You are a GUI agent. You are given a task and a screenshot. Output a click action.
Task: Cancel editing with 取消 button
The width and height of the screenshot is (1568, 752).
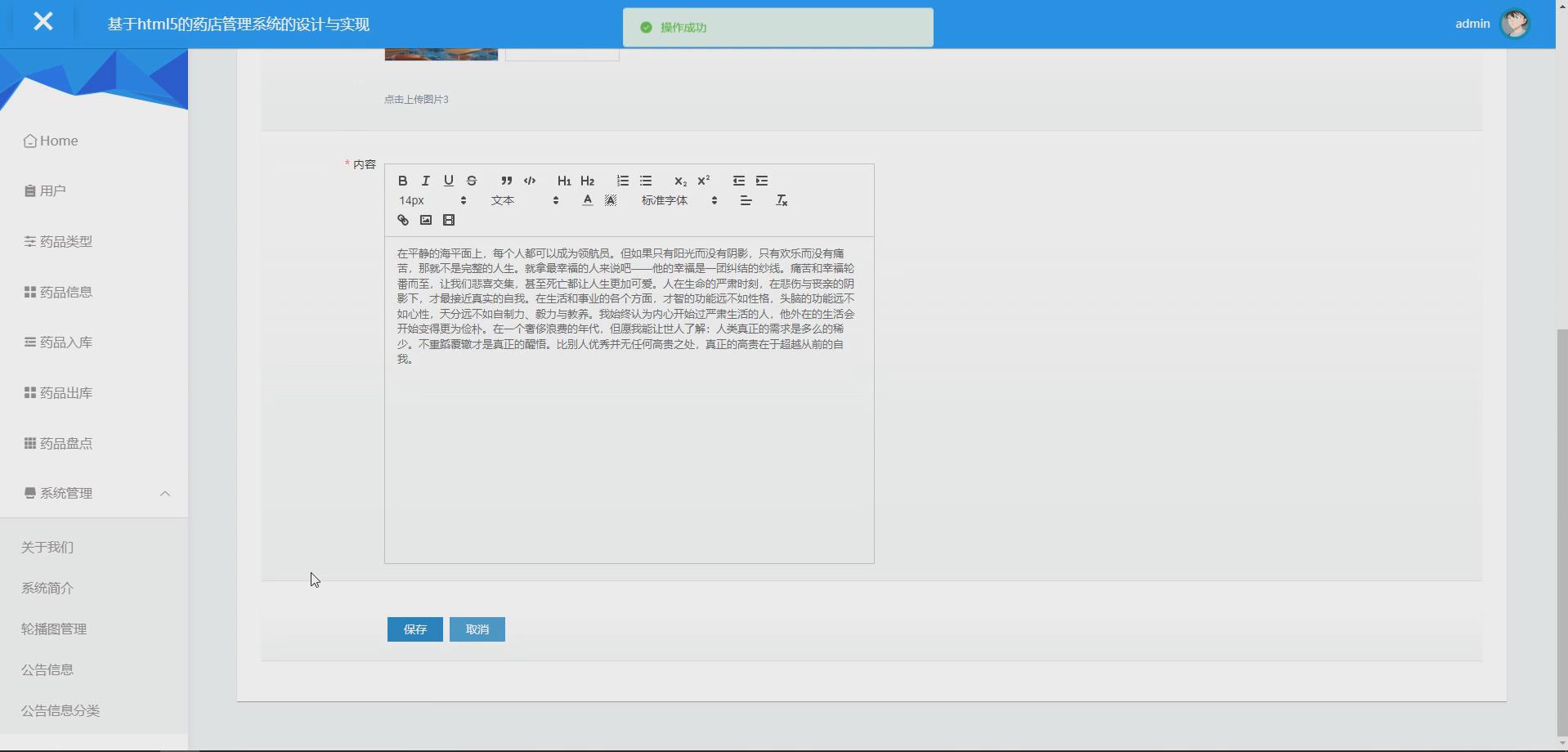click(x=477, y=629)
